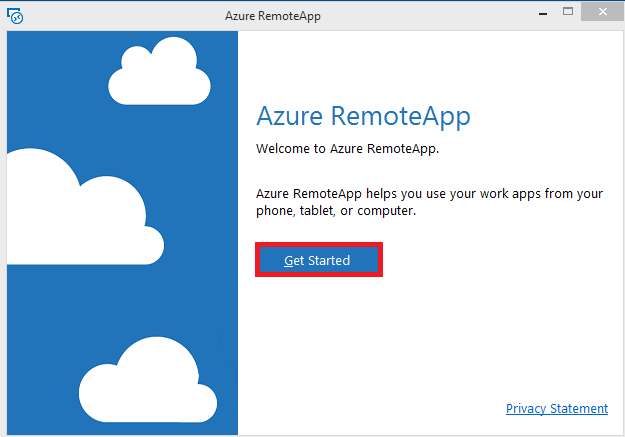Image resolution: width=625 pixels, height=437 pixels.
Task: Click the large Azure RemoteApp heading
Action: click(363, 115)
